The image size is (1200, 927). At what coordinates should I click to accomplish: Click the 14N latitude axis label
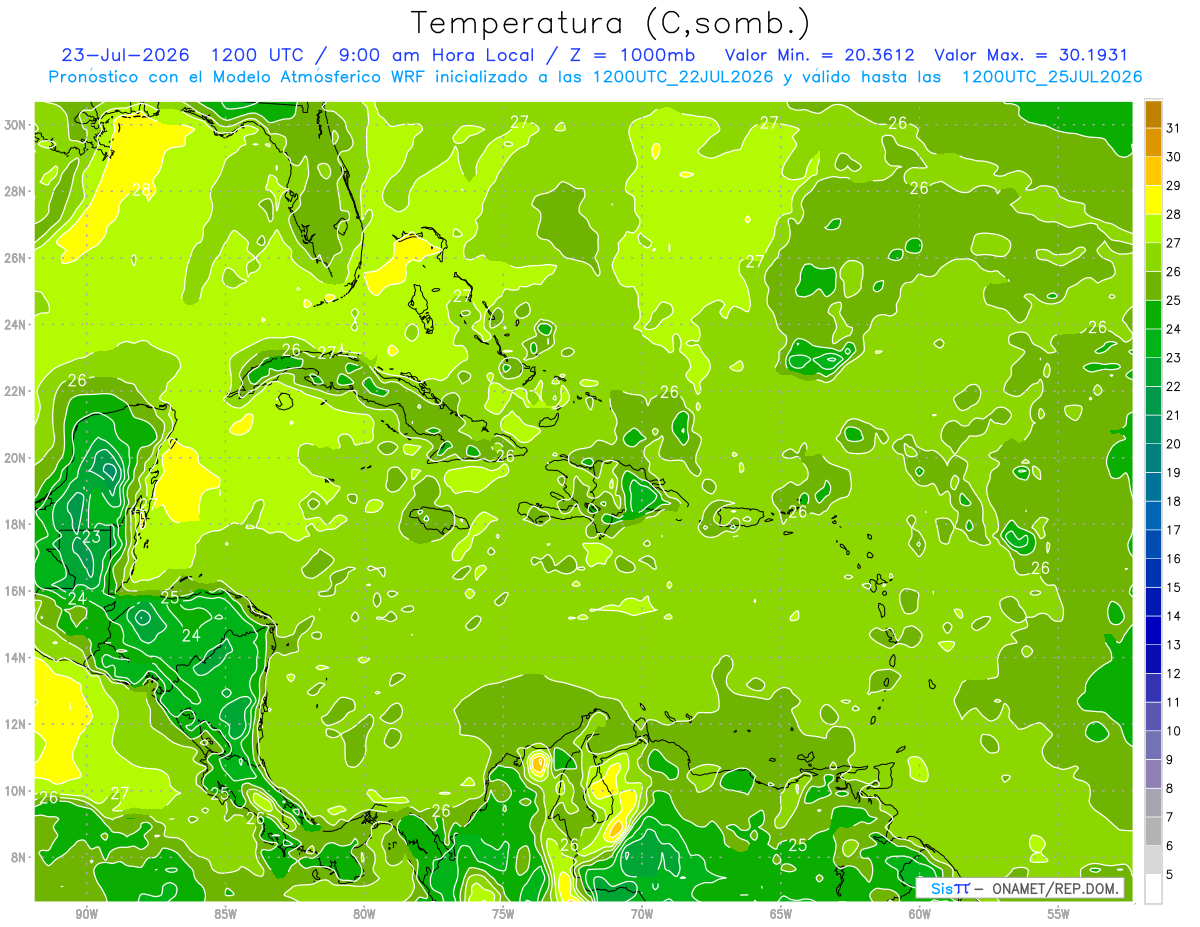tap(16, 658)
